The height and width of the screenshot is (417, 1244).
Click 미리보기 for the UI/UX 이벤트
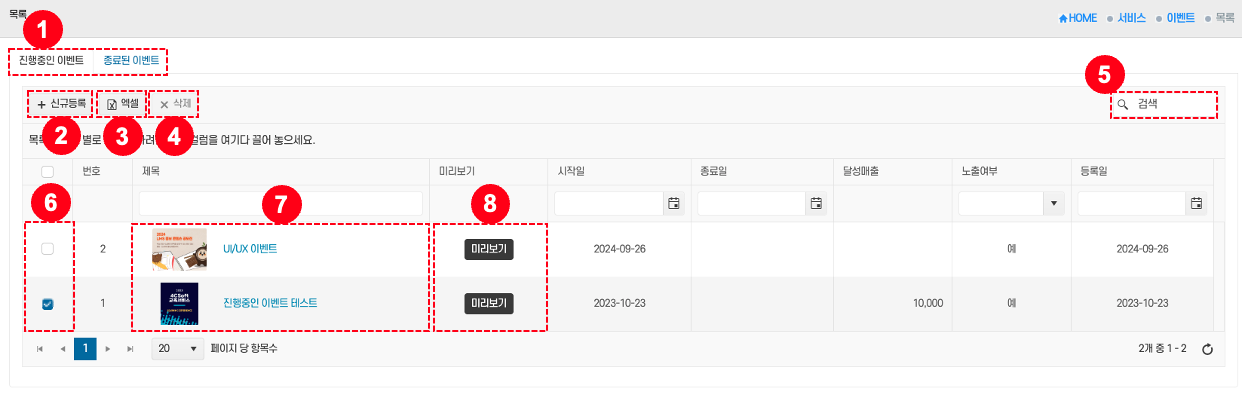[489, 249]
